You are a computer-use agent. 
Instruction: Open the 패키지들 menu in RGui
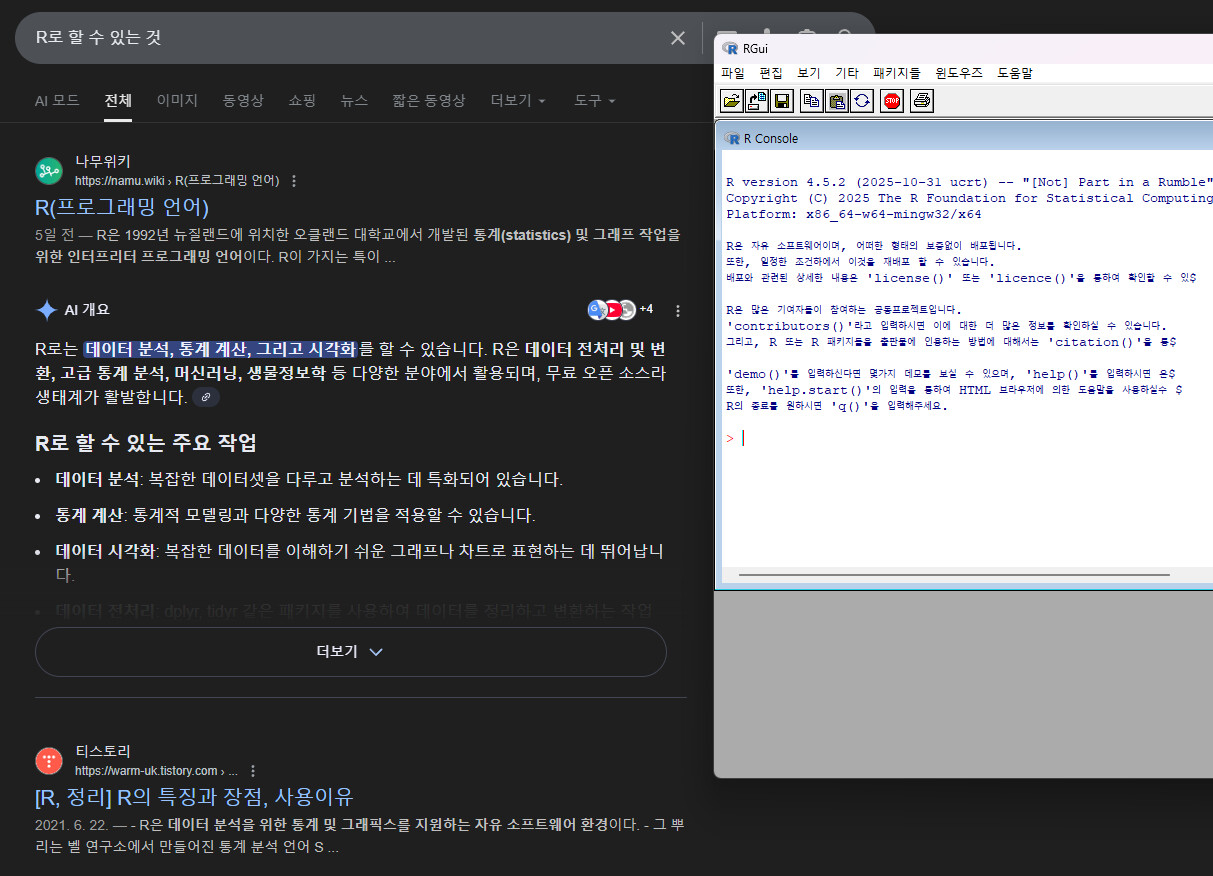[x=896, y=73]
